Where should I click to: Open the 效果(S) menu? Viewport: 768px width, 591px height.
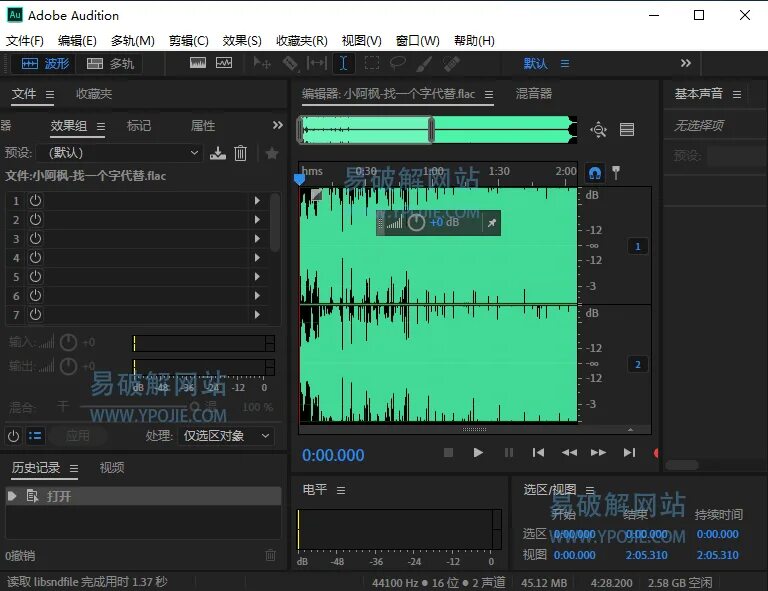tap(242, 41)
